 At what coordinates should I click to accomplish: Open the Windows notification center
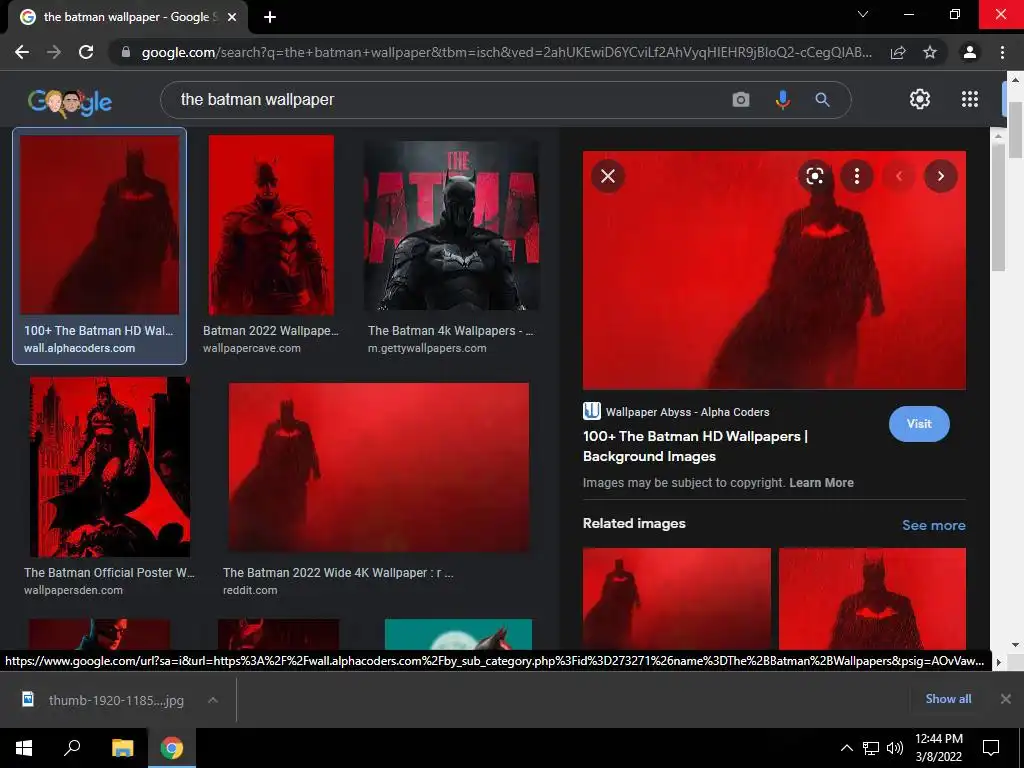tap(991, 748)
